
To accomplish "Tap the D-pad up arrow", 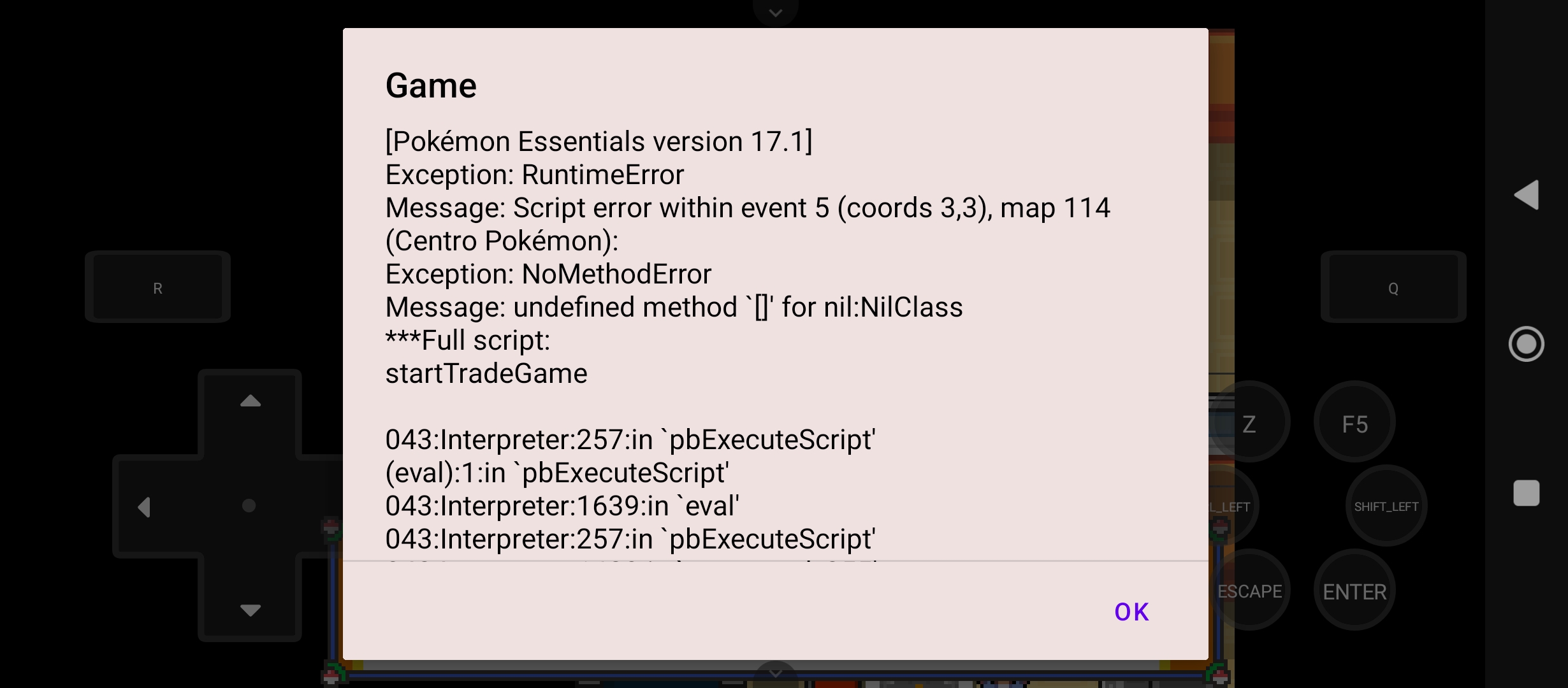I will point(250,401).
